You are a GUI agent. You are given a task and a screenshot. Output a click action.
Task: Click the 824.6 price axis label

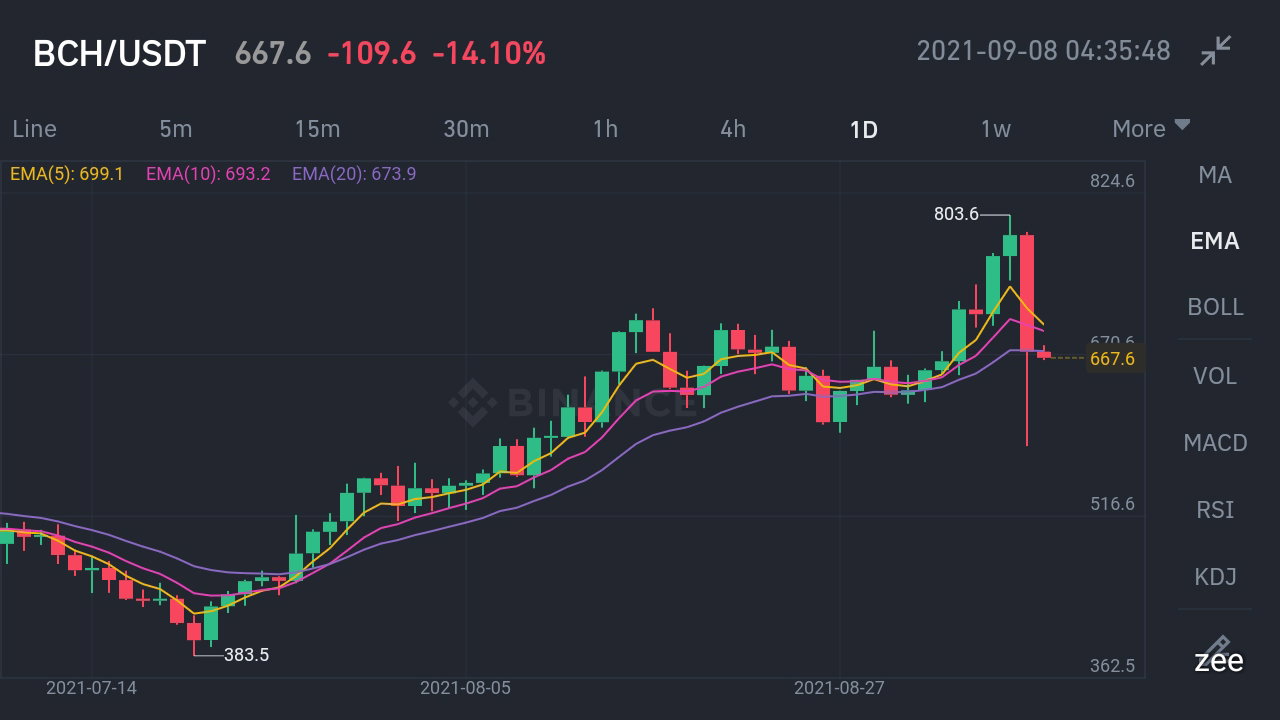(x=1112, y=181)
